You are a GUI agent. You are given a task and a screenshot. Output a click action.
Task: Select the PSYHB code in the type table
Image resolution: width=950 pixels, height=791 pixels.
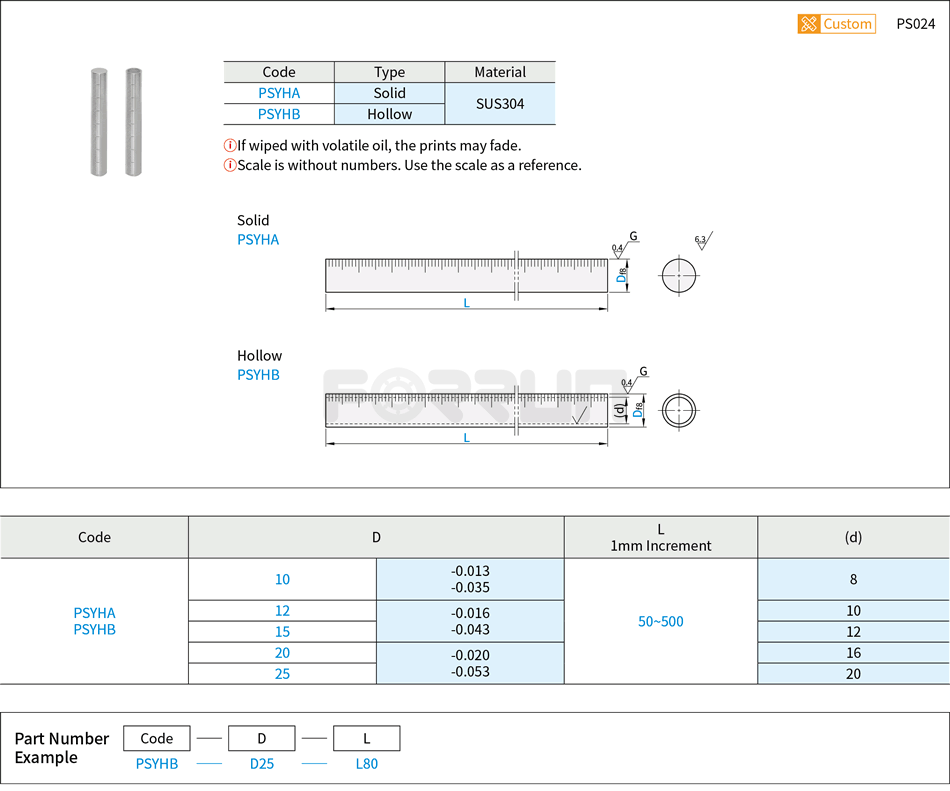point(279,114)
